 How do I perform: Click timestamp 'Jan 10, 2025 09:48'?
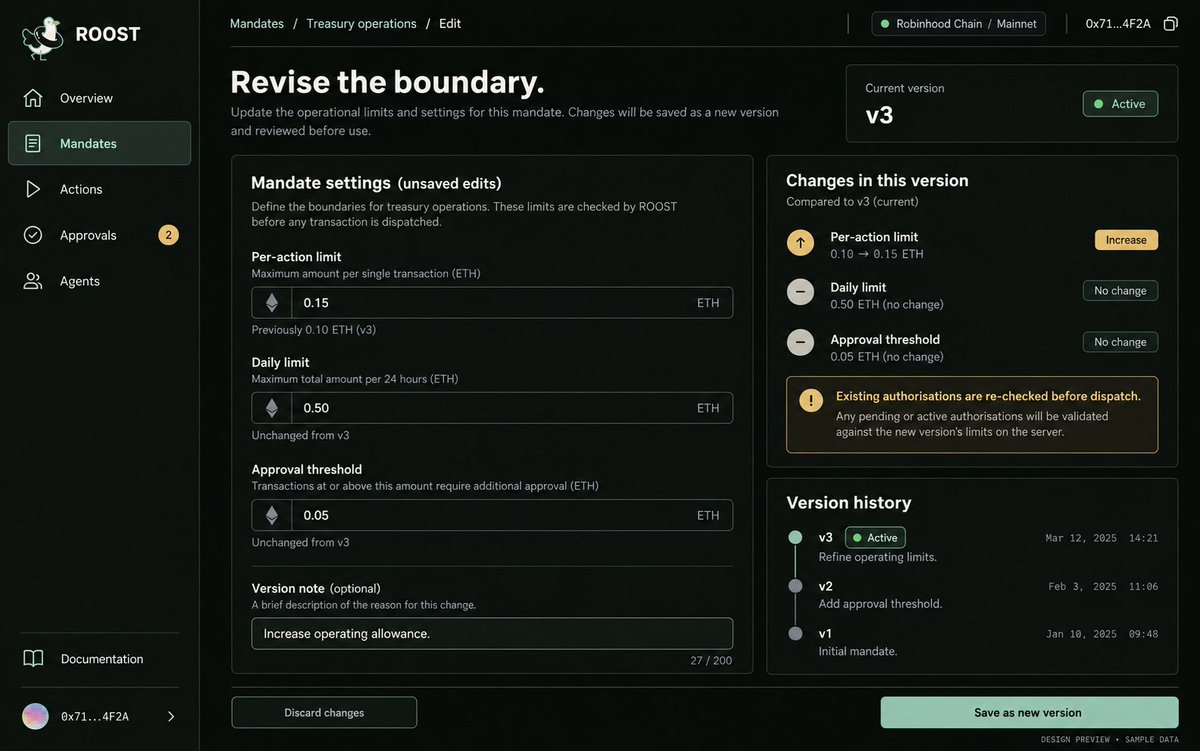click(x=1104, y=634)
